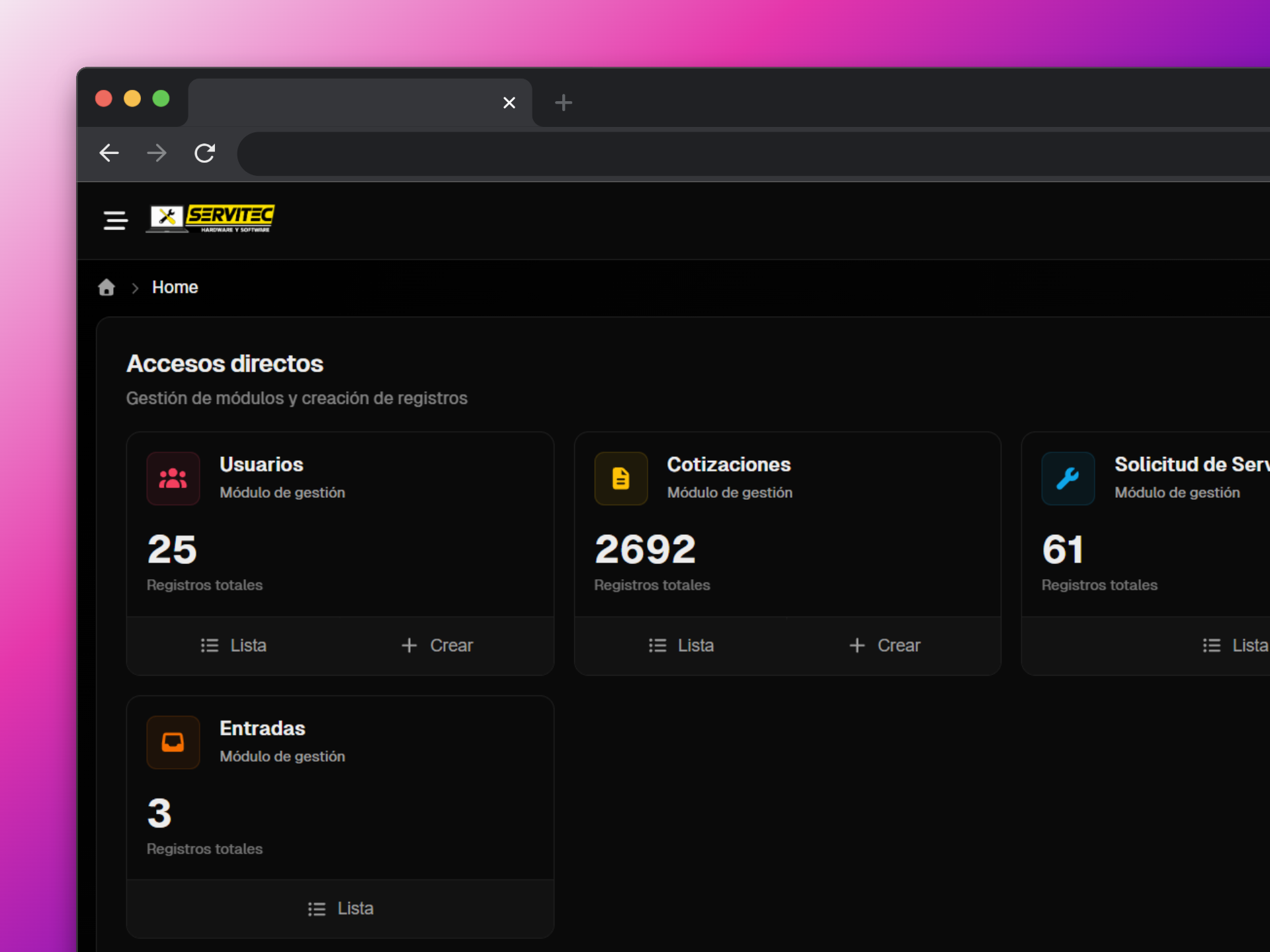Create a new Usuarios record
Viewport: 1270px width, 952px height.
[x=437, y=645]
